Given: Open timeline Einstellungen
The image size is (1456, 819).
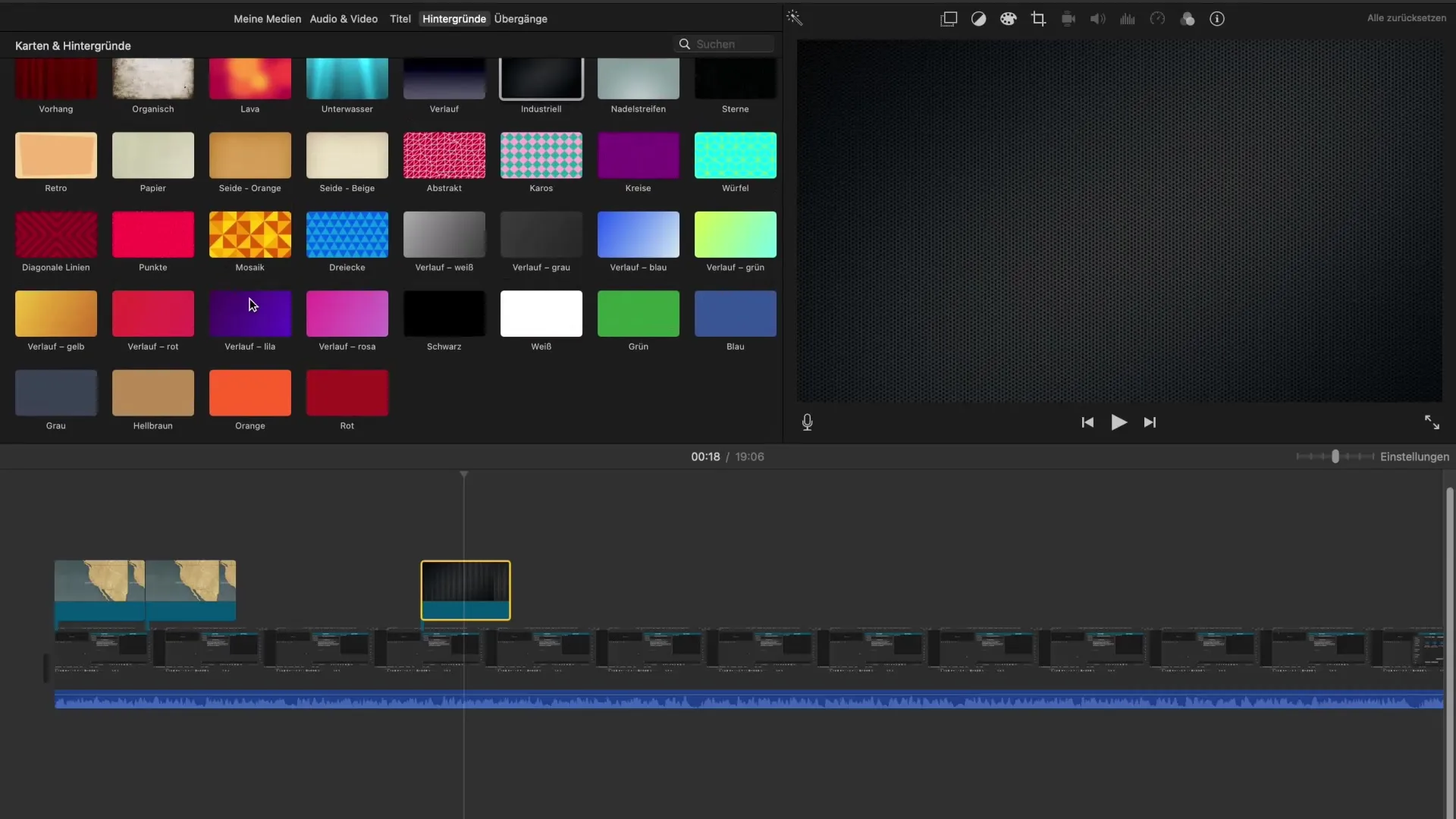Looking at the screenshot, I should [1414, 457].
